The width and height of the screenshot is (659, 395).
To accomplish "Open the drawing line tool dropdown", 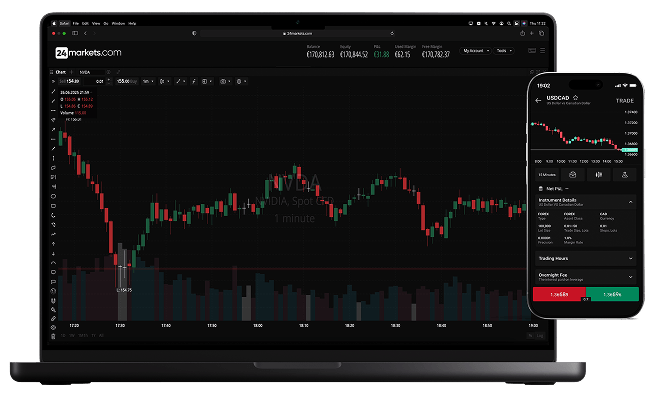I will pyautogui.click(x=181, y=81).
